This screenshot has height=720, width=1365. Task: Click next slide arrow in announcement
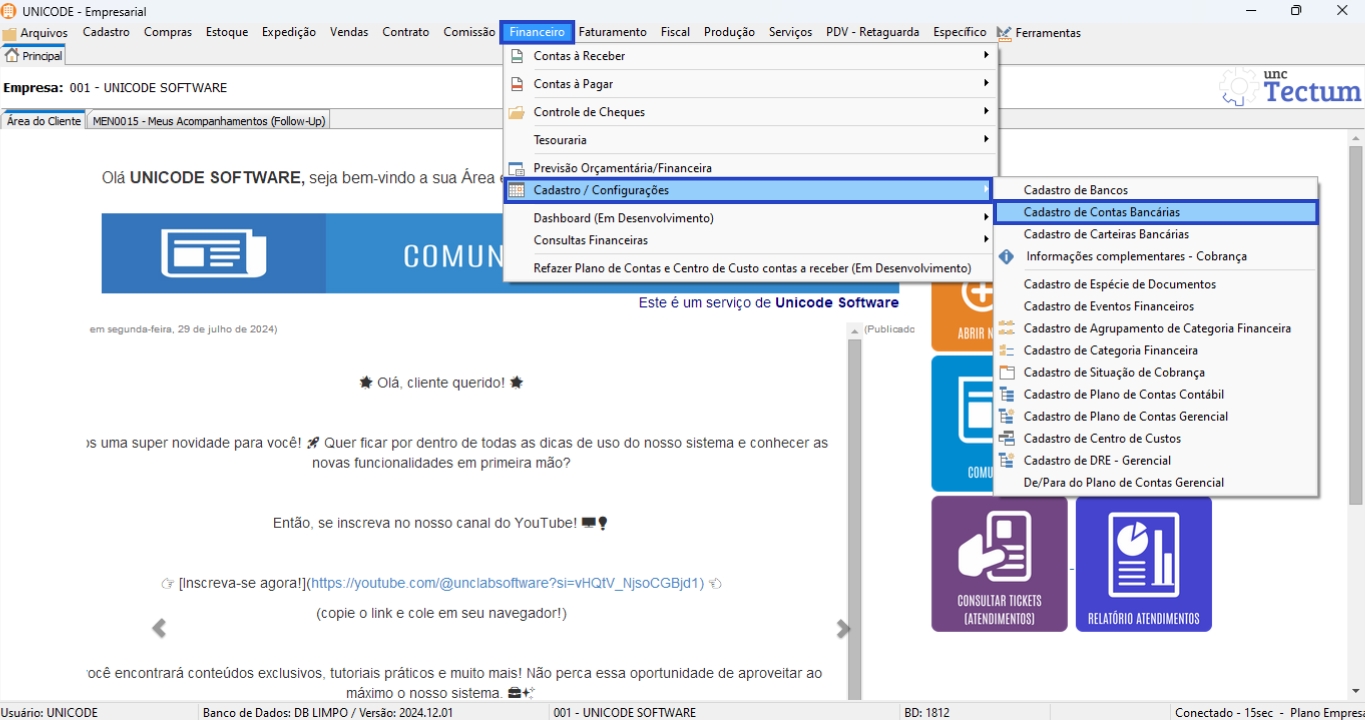(x=842, y=628)
